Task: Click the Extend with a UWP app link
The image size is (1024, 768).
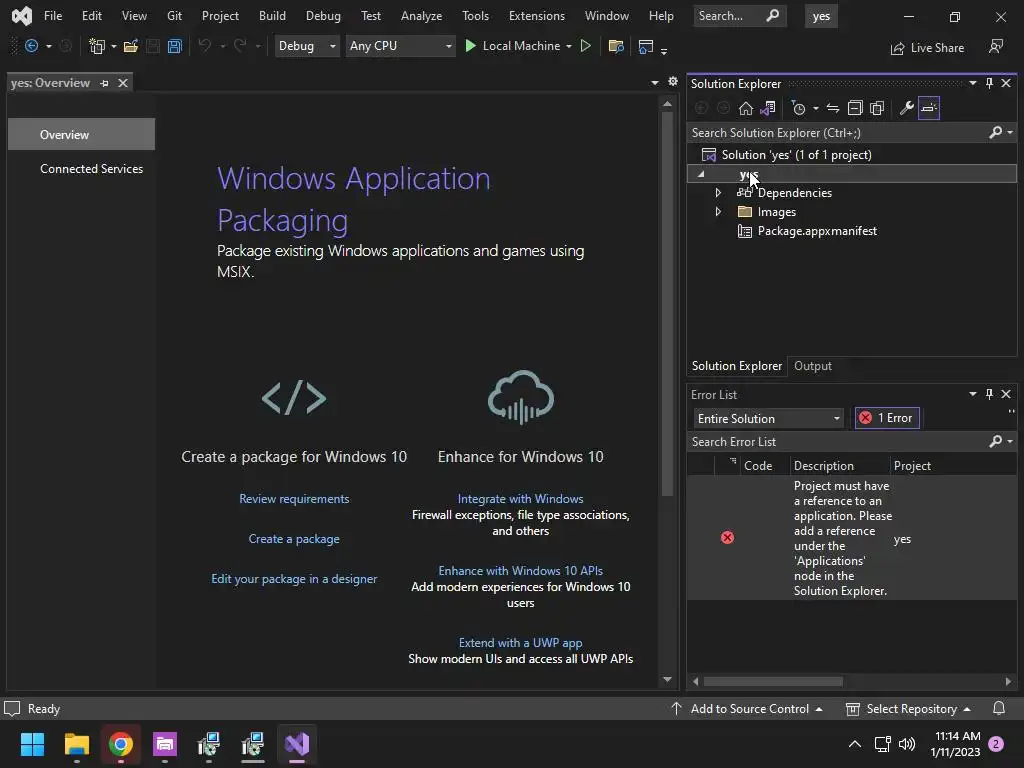Action: 520,643
